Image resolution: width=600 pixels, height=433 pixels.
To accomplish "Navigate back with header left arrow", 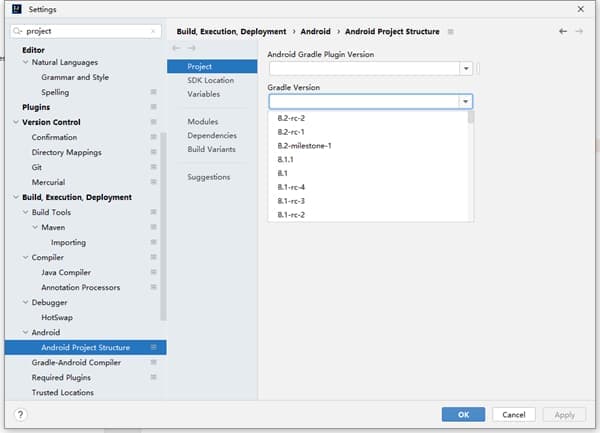I will pos(564,31).
